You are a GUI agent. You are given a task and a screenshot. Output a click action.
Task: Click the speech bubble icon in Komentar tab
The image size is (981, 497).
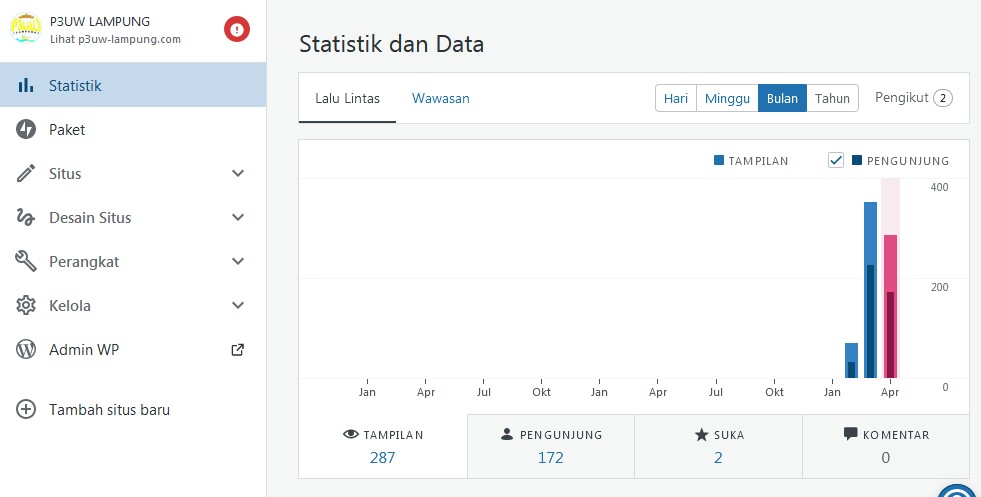point(851,433)
